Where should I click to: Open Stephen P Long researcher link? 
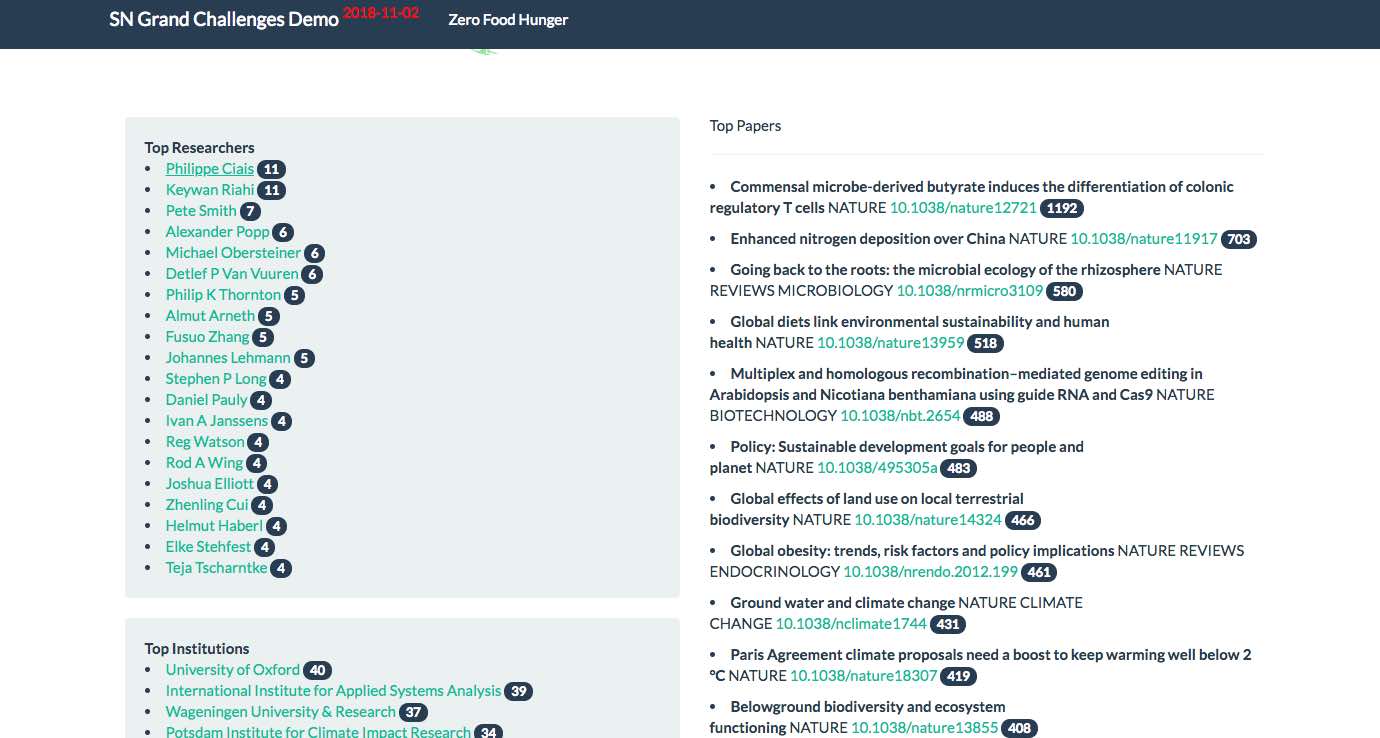point(216,379)
